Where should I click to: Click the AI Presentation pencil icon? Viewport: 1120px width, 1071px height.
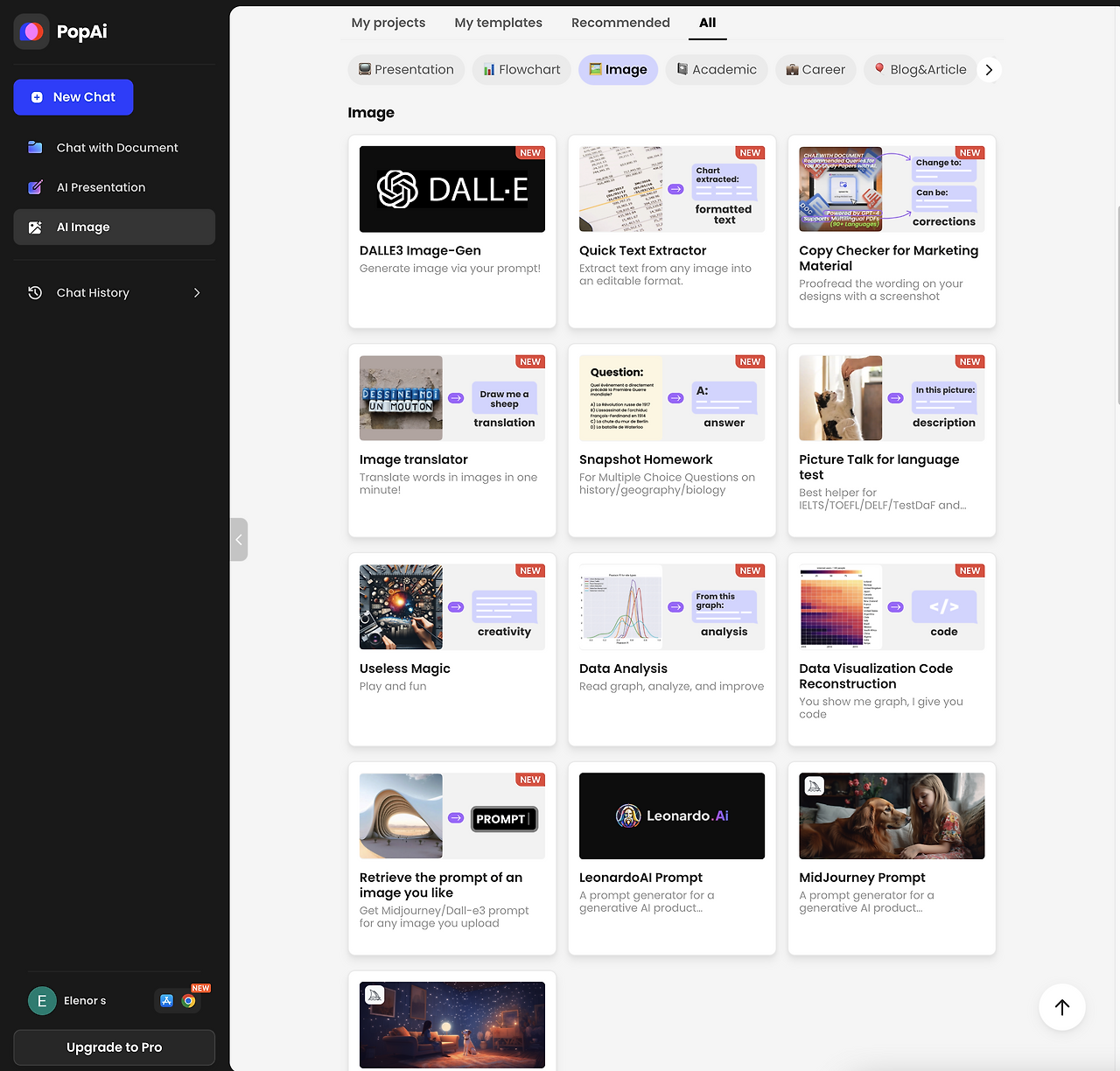tap(35, 187)
